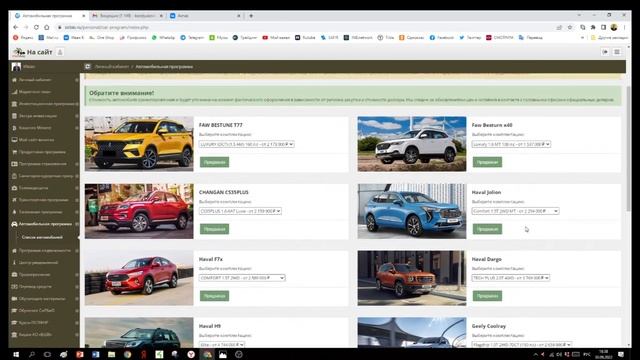This screenshot has width=640, height=360.
Task: Click the red Haval F7x photo
Action: pos(139,278)
